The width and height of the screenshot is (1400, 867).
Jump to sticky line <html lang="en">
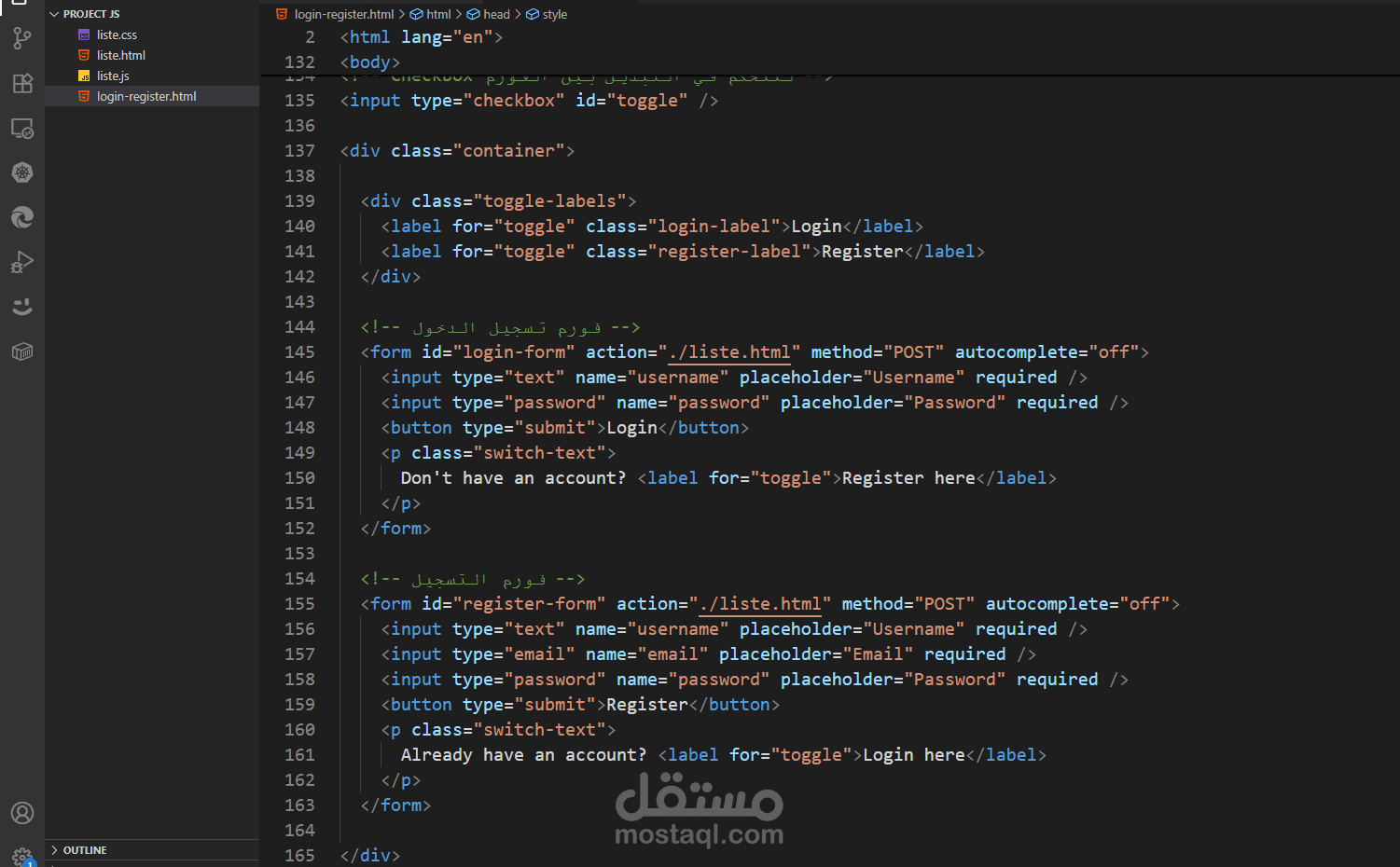point(422,37)
